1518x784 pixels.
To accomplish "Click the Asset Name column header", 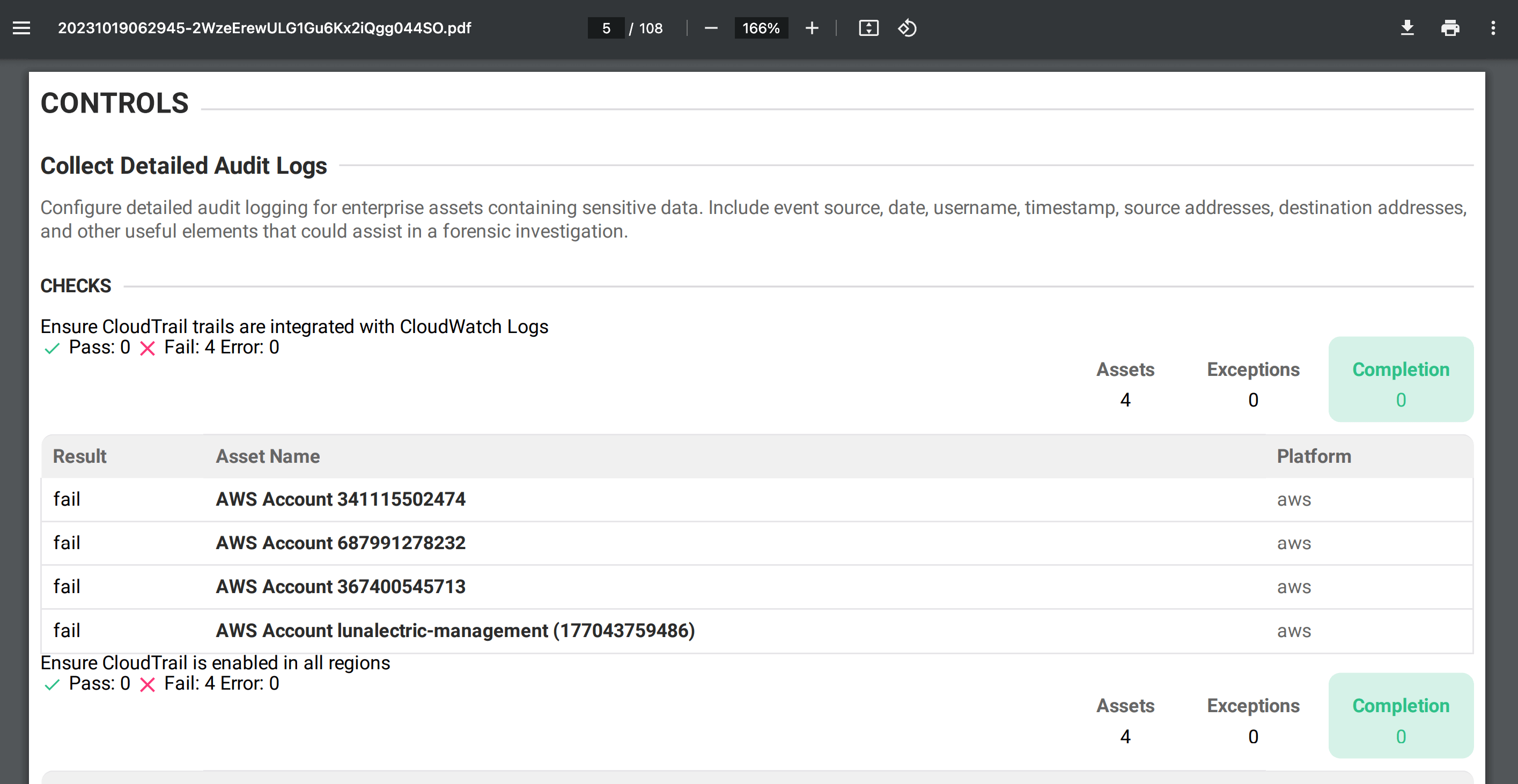I will pos(268,456).
